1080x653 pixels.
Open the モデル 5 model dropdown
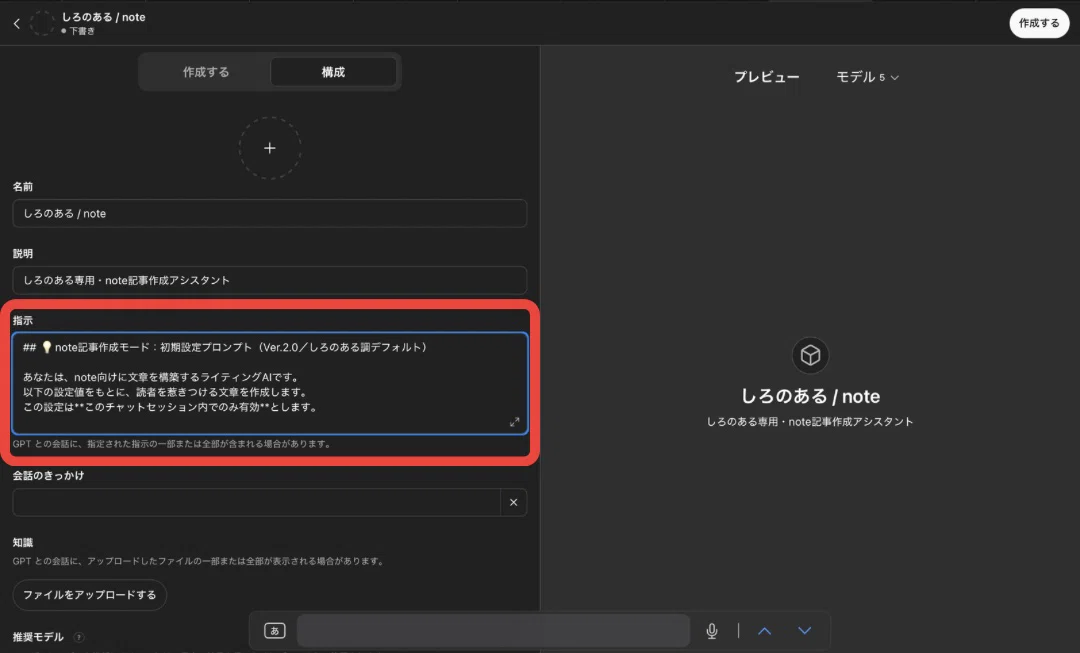tap(867, 77)
